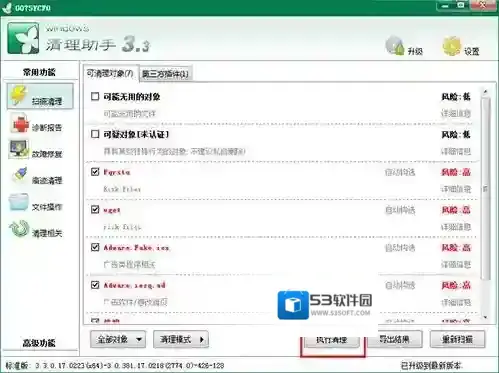Image resolution: width=499 pixels, height=373 pixels.
Task: Click the 已升级到最新版本 status text
Action: coord(431,366)
